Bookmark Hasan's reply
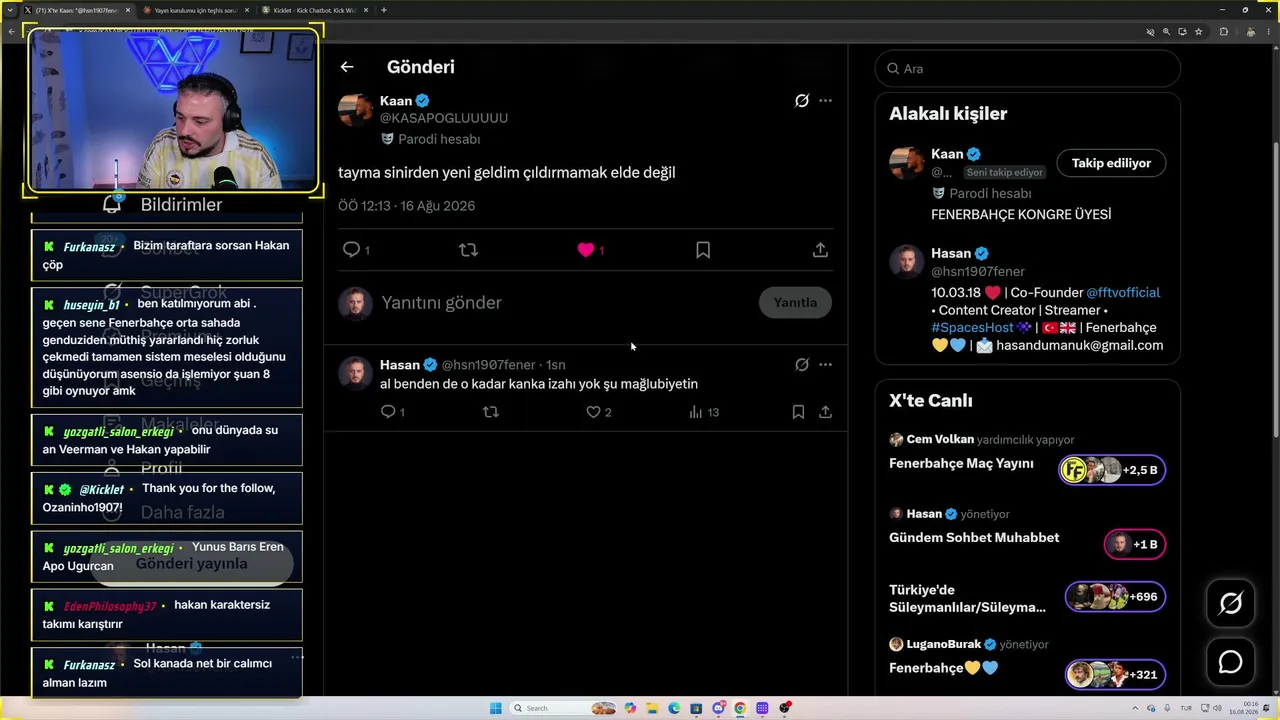Viewport: 1280px width, 720px height. 798,412
